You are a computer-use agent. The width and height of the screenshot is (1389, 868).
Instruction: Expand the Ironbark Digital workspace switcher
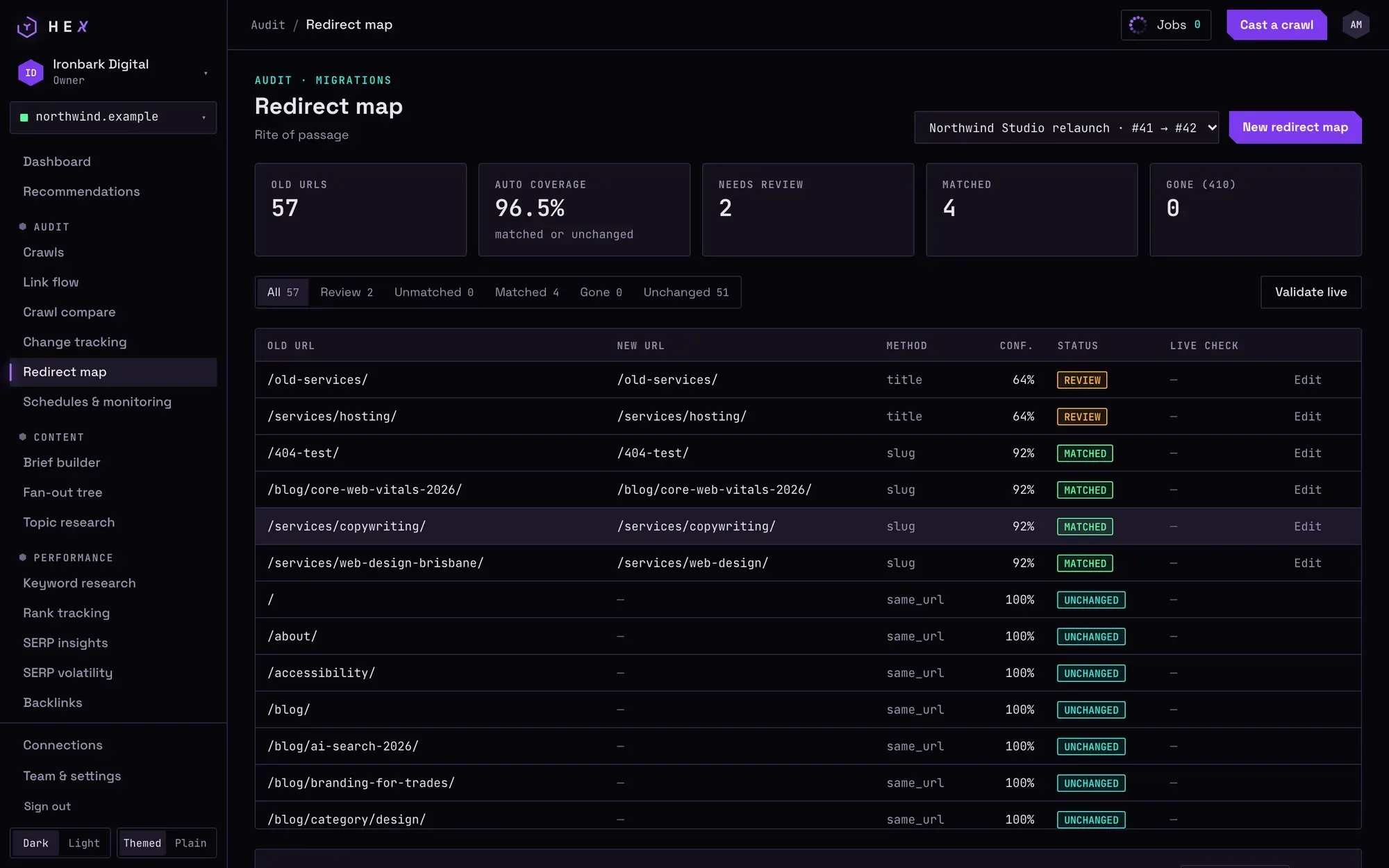coord(113,72)
